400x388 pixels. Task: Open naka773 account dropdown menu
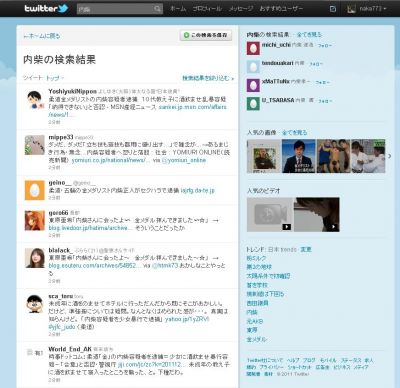coord(373,9)
